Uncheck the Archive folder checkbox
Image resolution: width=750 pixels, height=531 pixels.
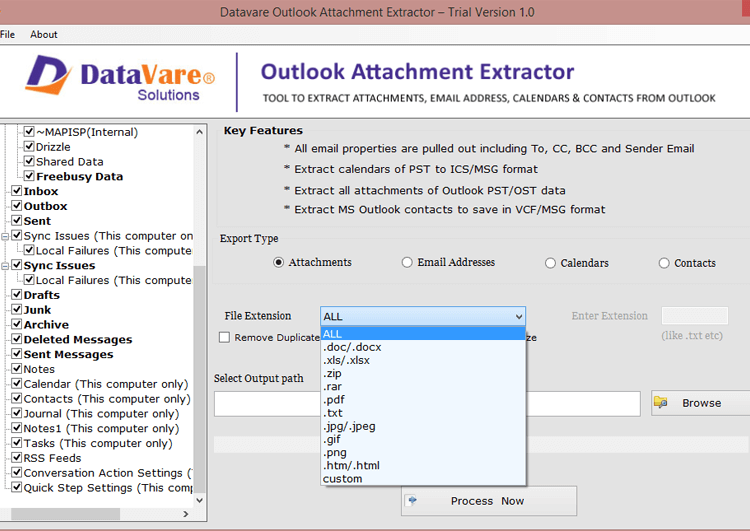click(x=17, y=324)
